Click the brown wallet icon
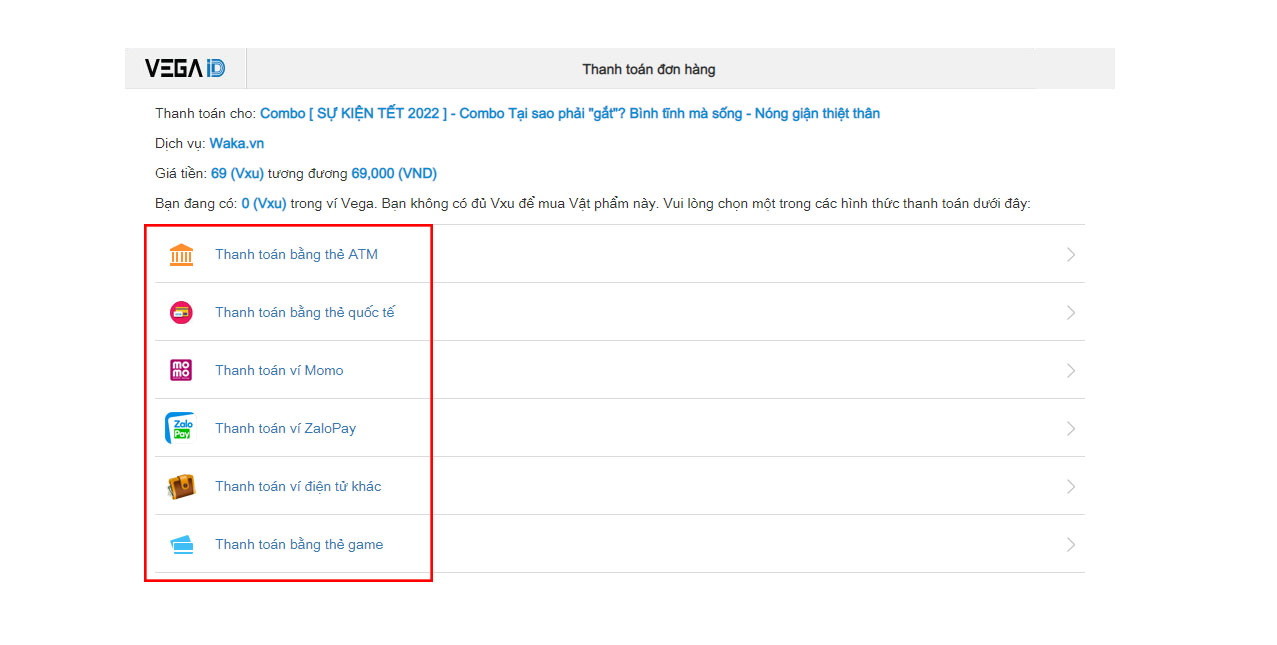 pyautogui.click(x=181, y=487)
